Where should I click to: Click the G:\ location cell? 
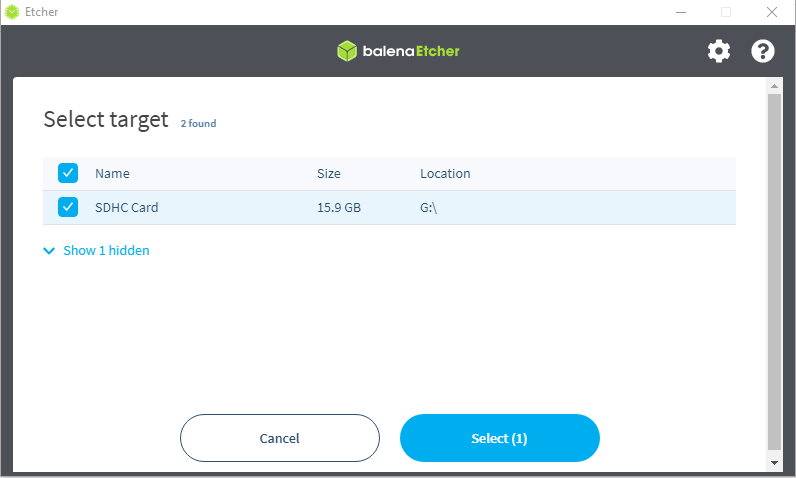pyautogui.click(x=430, y=208)
